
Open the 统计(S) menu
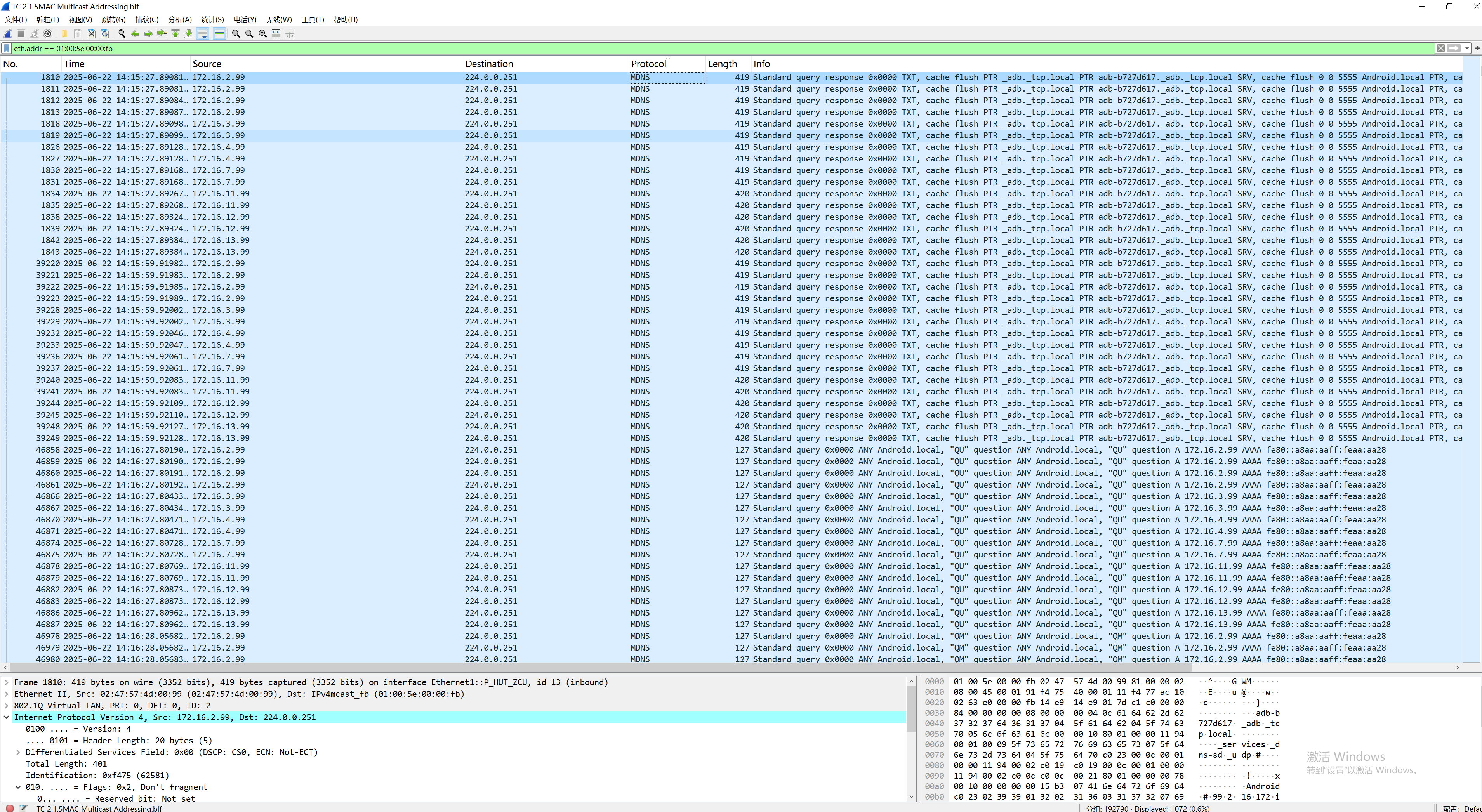point(212,19)
